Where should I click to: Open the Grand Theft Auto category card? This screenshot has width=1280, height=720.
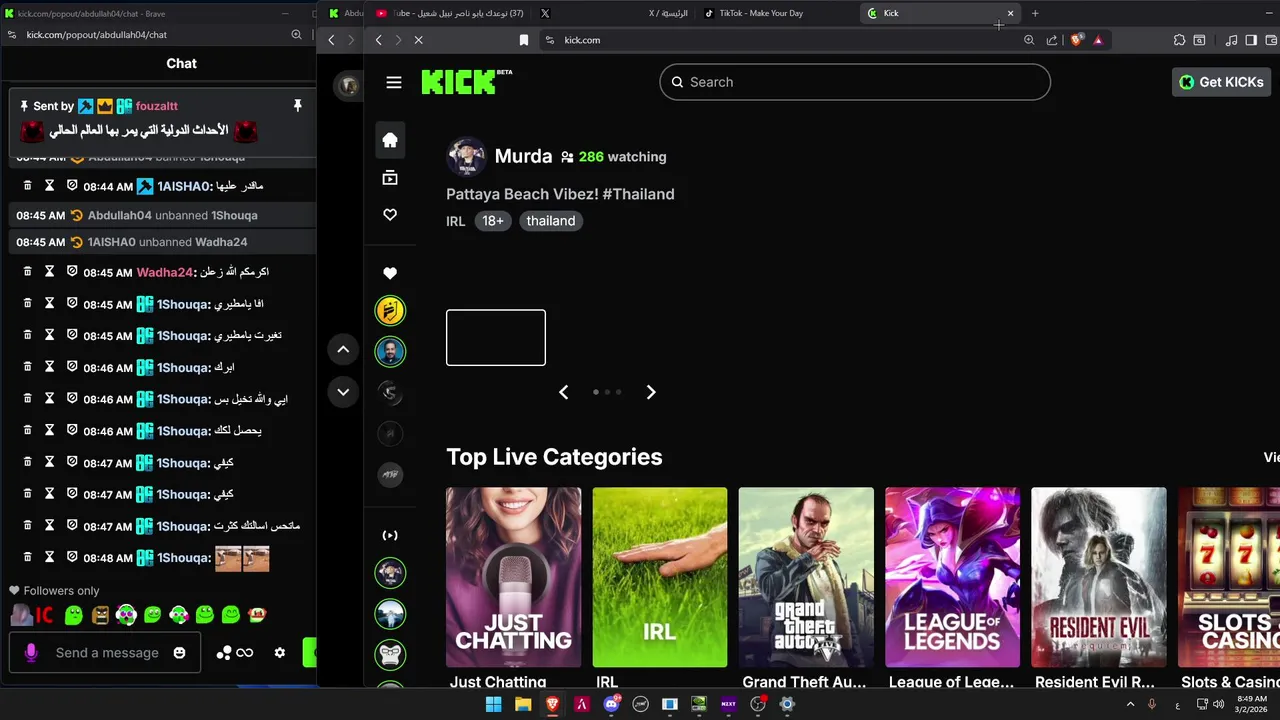[806, 578]
